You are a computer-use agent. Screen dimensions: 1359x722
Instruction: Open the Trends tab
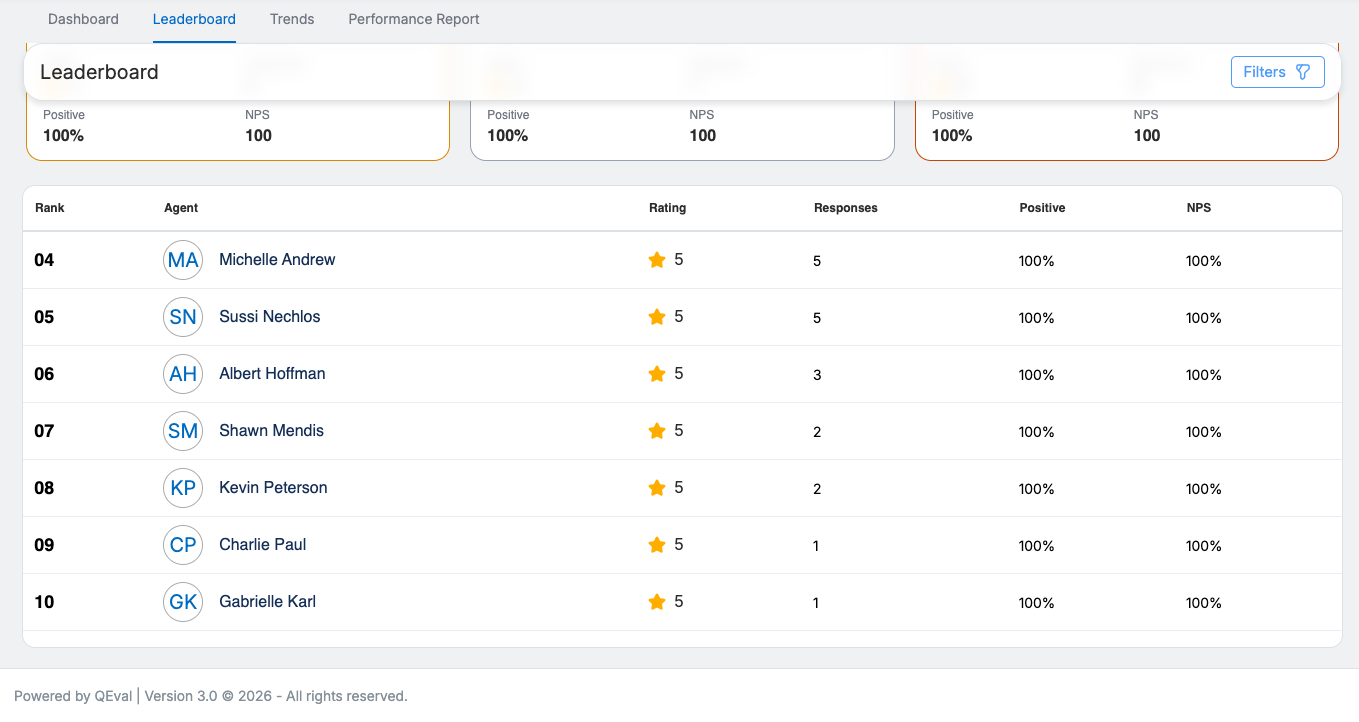[292, 19]
